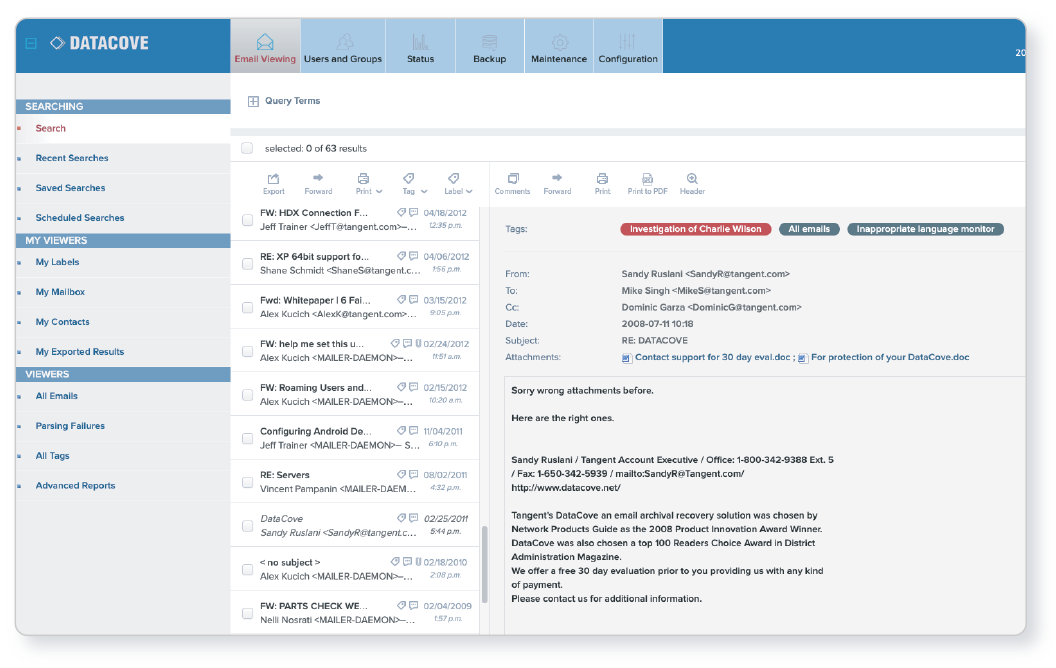
Task: Go to Scheduled Searches
Action: coord(80,218)
